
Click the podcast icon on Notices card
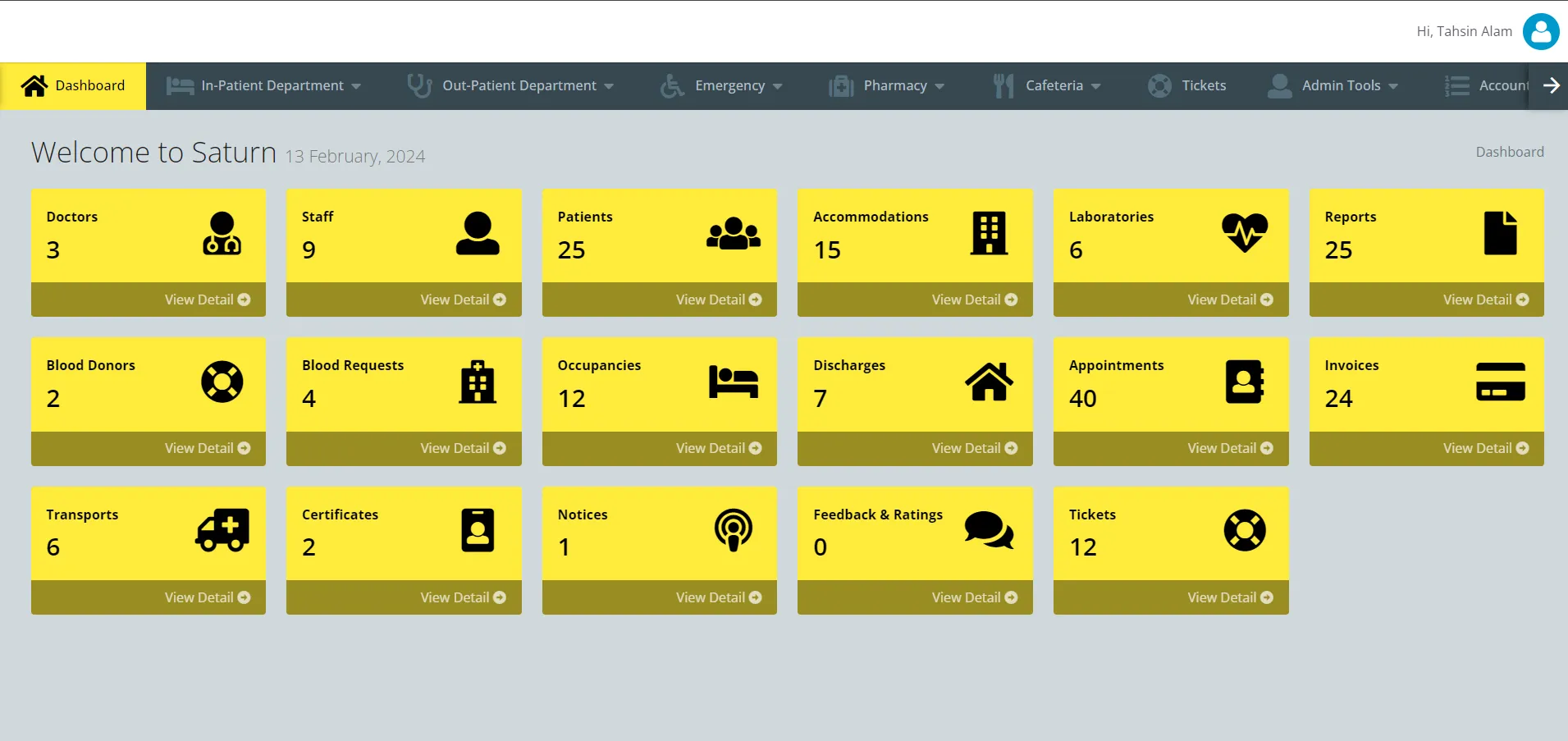coord(733,531)
